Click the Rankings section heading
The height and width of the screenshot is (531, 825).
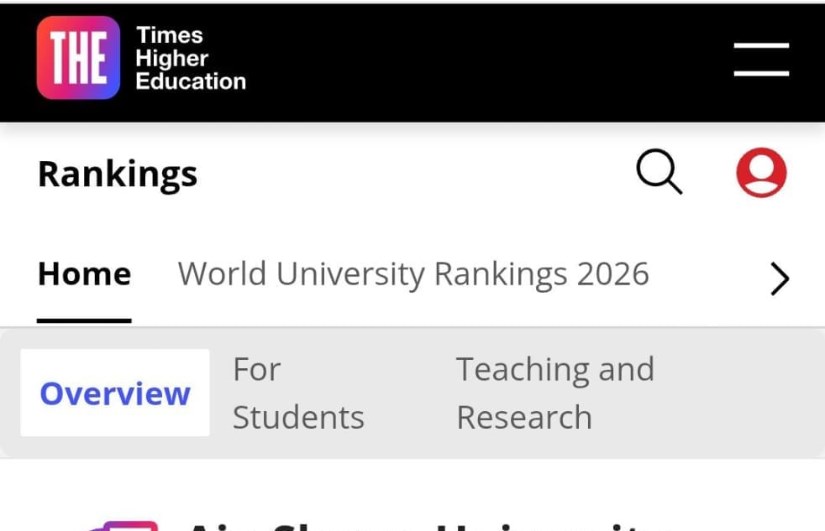tap(117, 174)
